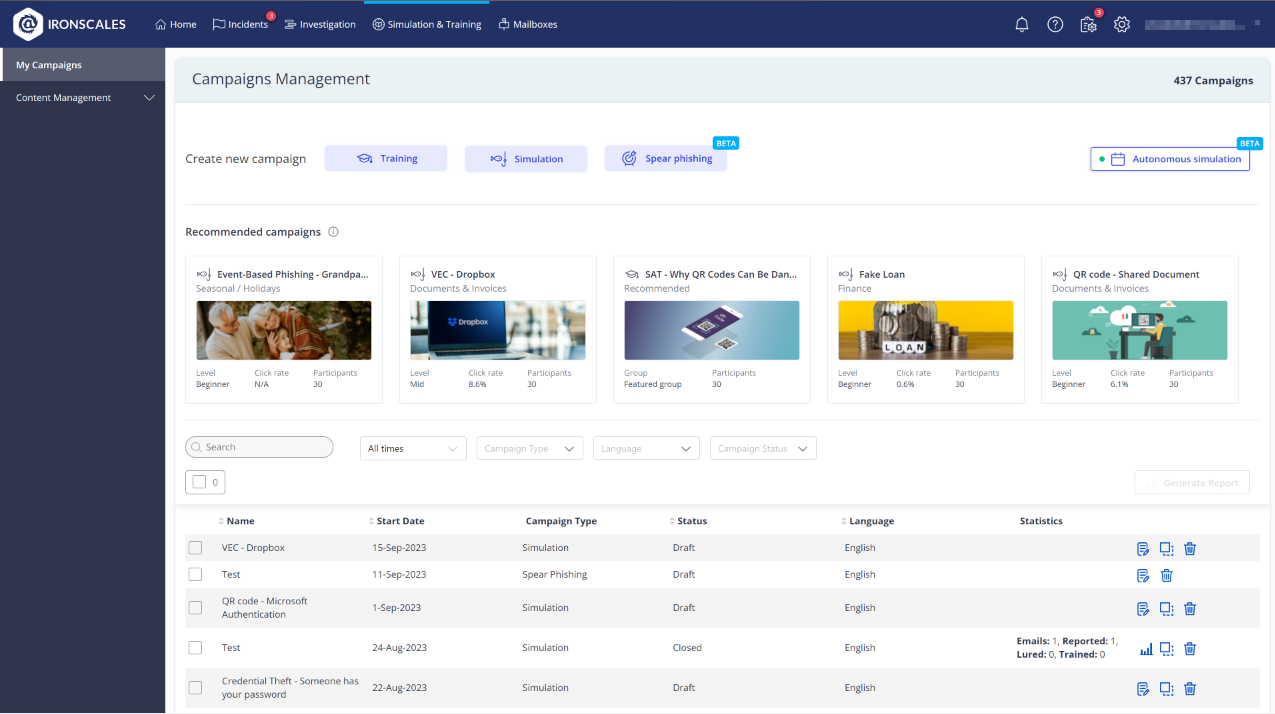Image resolution: width=1275 pixels, height=714 pixels.
Task: Click the campaign Search field
Action: (260, 447)
